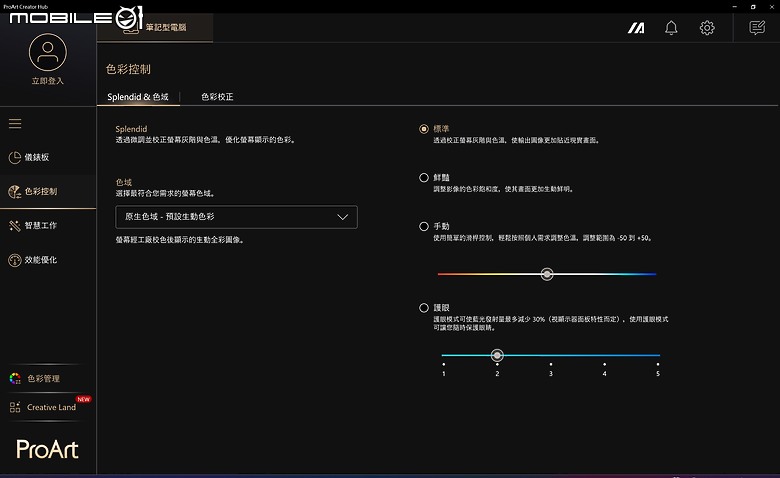
Task: Click the 色彩控制 palette icon
Action: (x=14, y=191)
